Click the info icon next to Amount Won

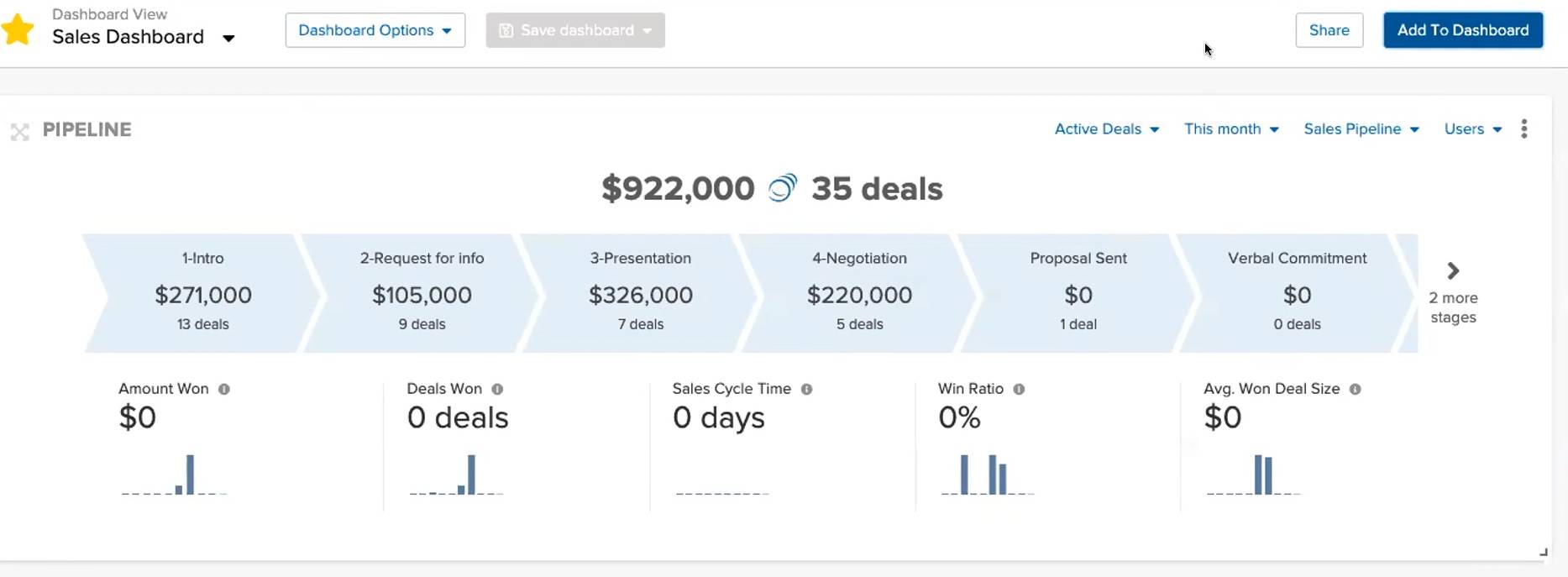point(224,389)
